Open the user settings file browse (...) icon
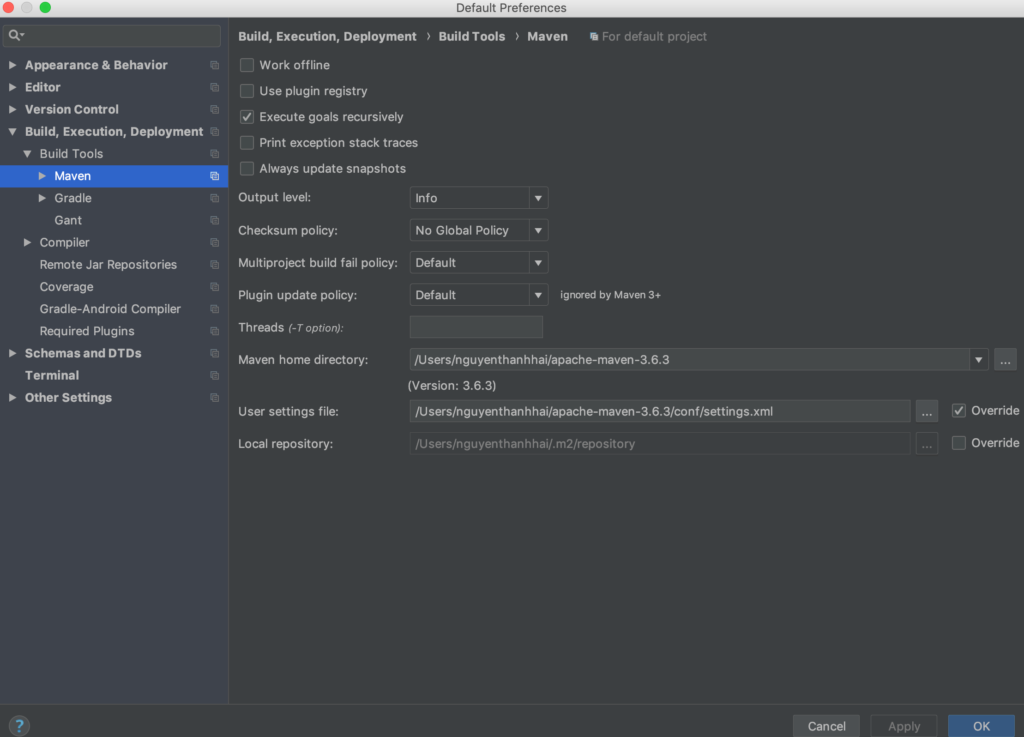The width and height of the screenshot is (1024, 737). (x=926, y=410)
